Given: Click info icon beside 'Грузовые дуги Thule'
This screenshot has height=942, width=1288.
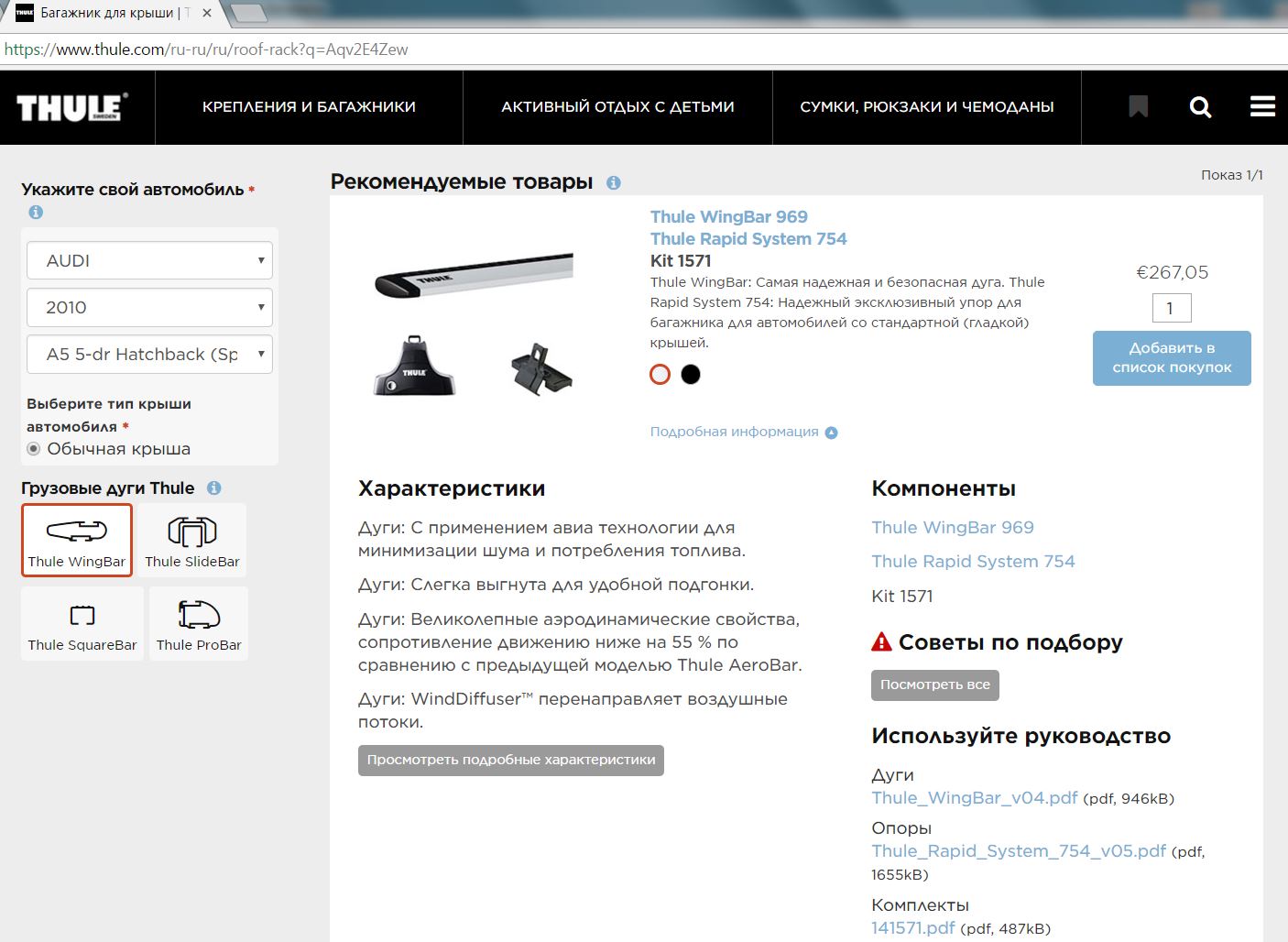Looking at the screenshot, I should pos(213,488).
